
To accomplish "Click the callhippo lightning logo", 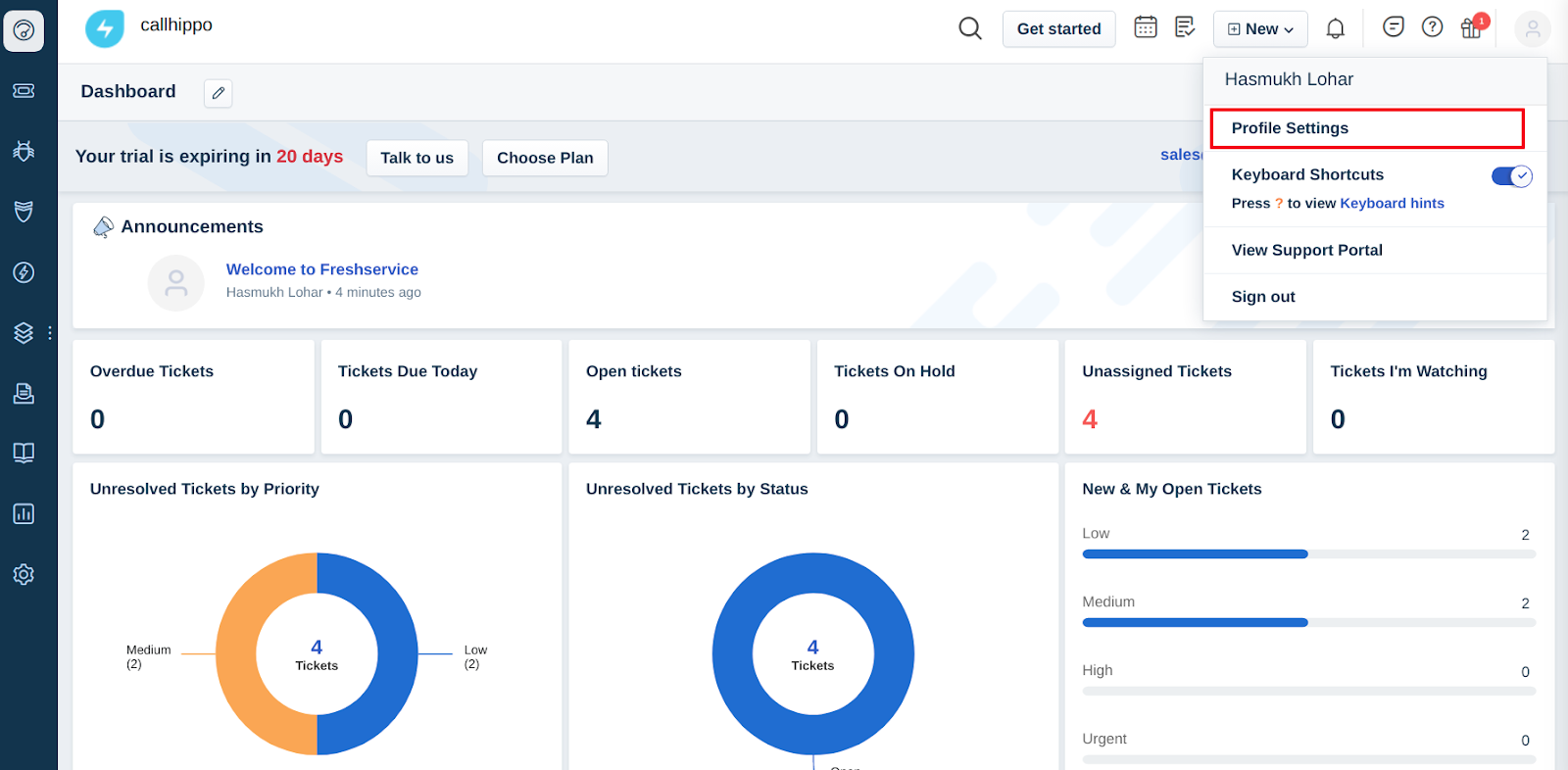I will 105,28.
